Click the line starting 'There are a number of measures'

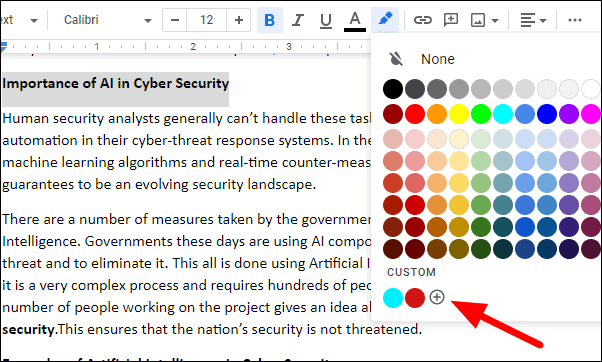point(187,220)
